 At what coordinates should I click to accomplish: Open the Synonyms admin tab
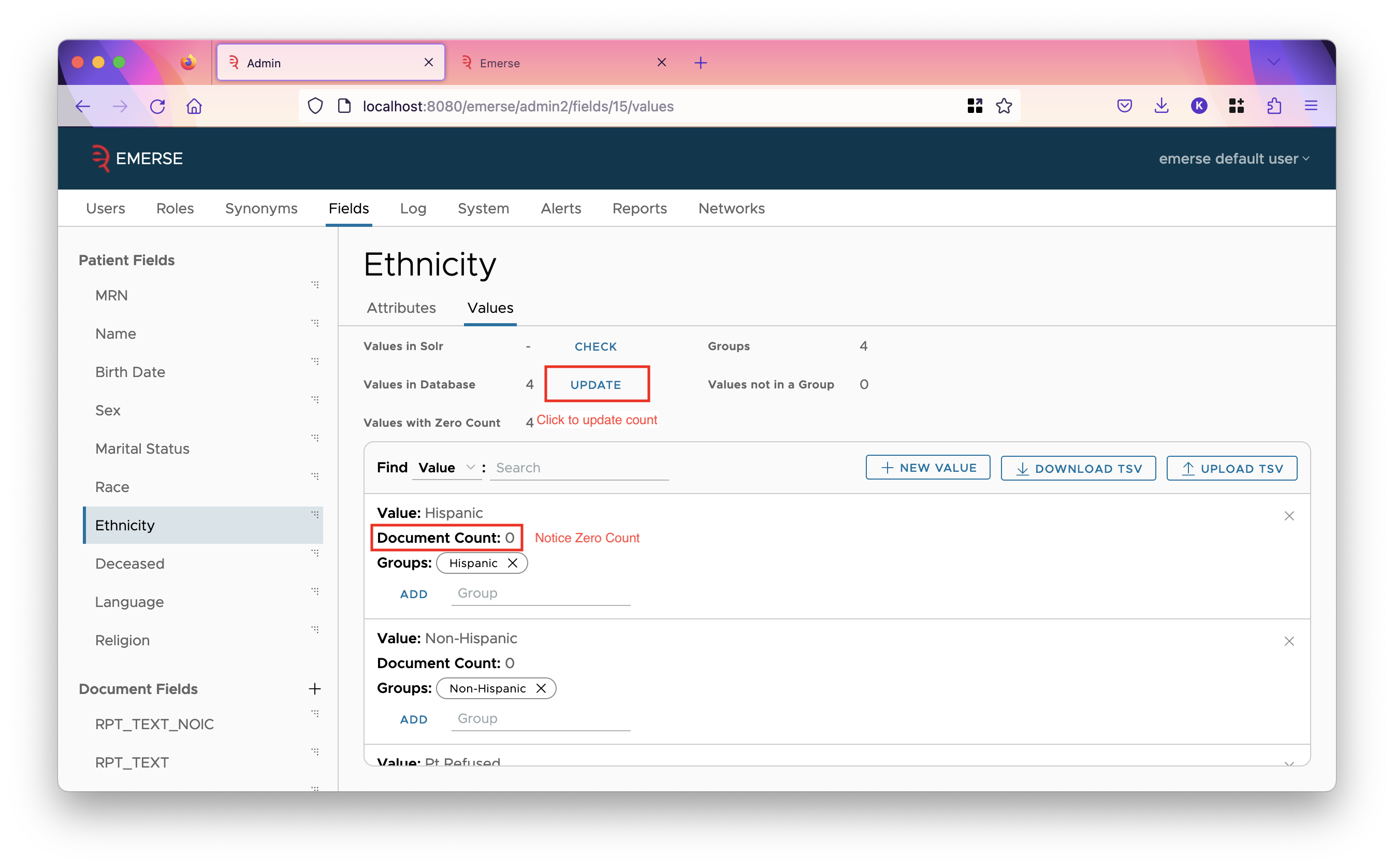(261, 208)
